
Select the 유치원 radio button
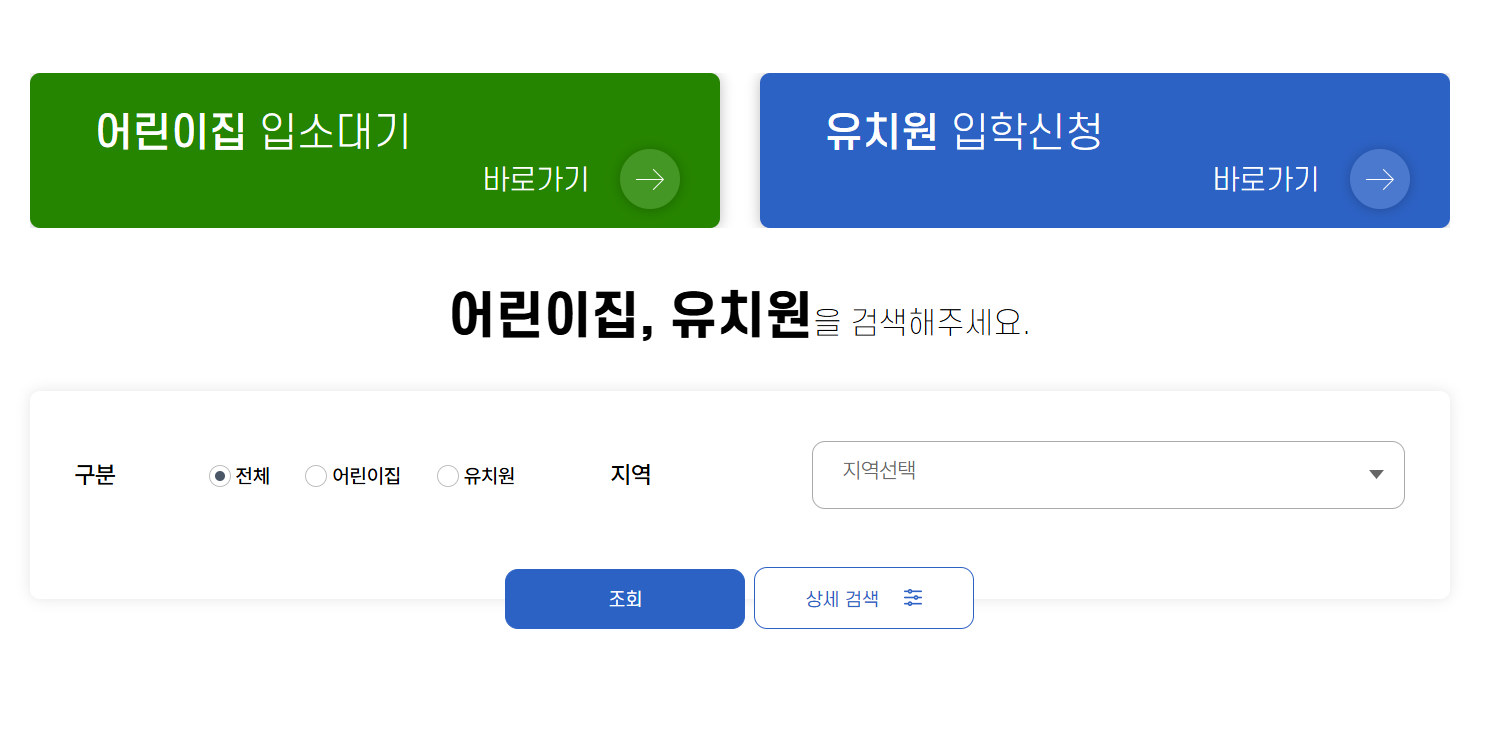coord(448,476)
